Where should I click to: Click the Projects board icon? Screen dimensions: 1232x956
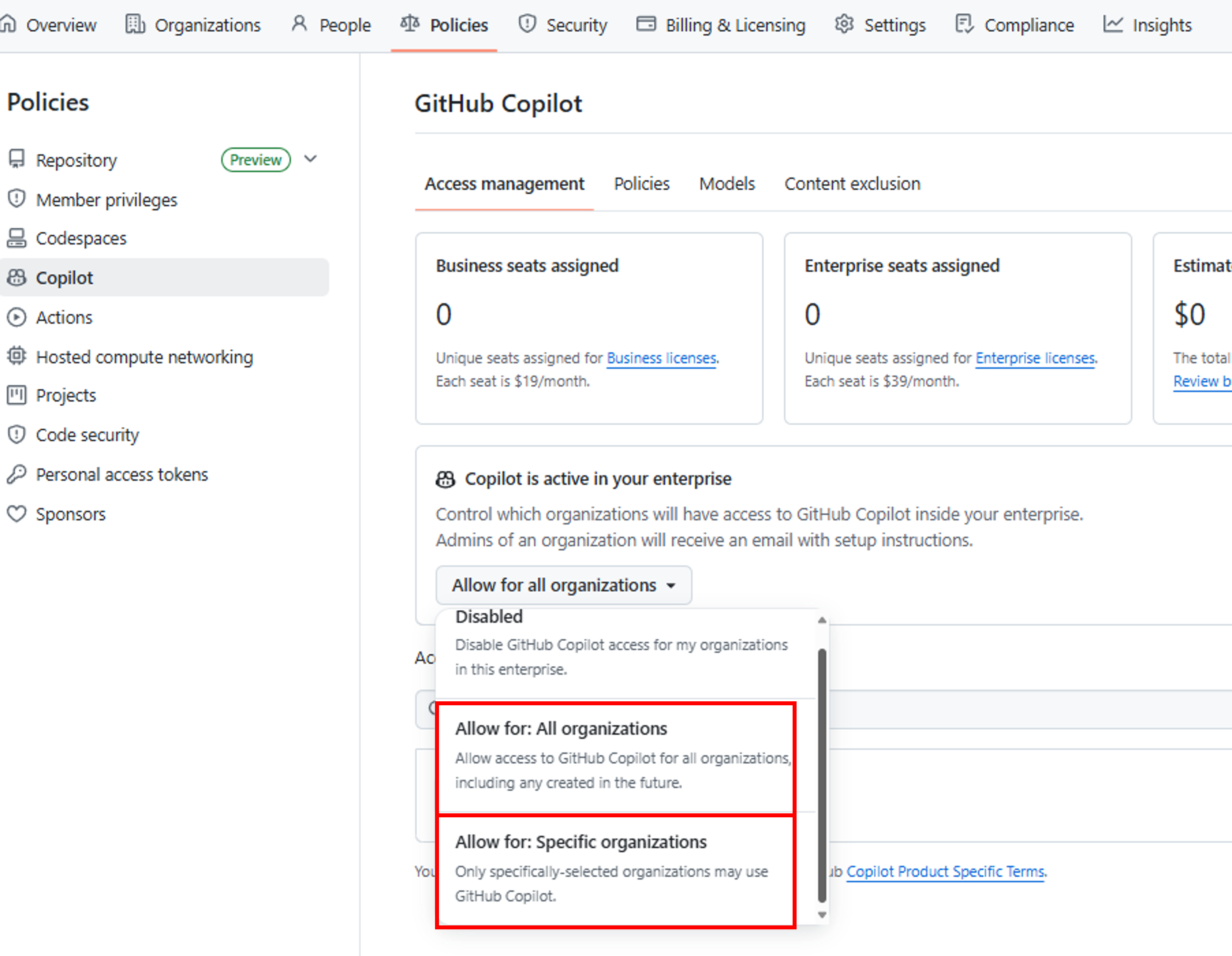(16, 395)
